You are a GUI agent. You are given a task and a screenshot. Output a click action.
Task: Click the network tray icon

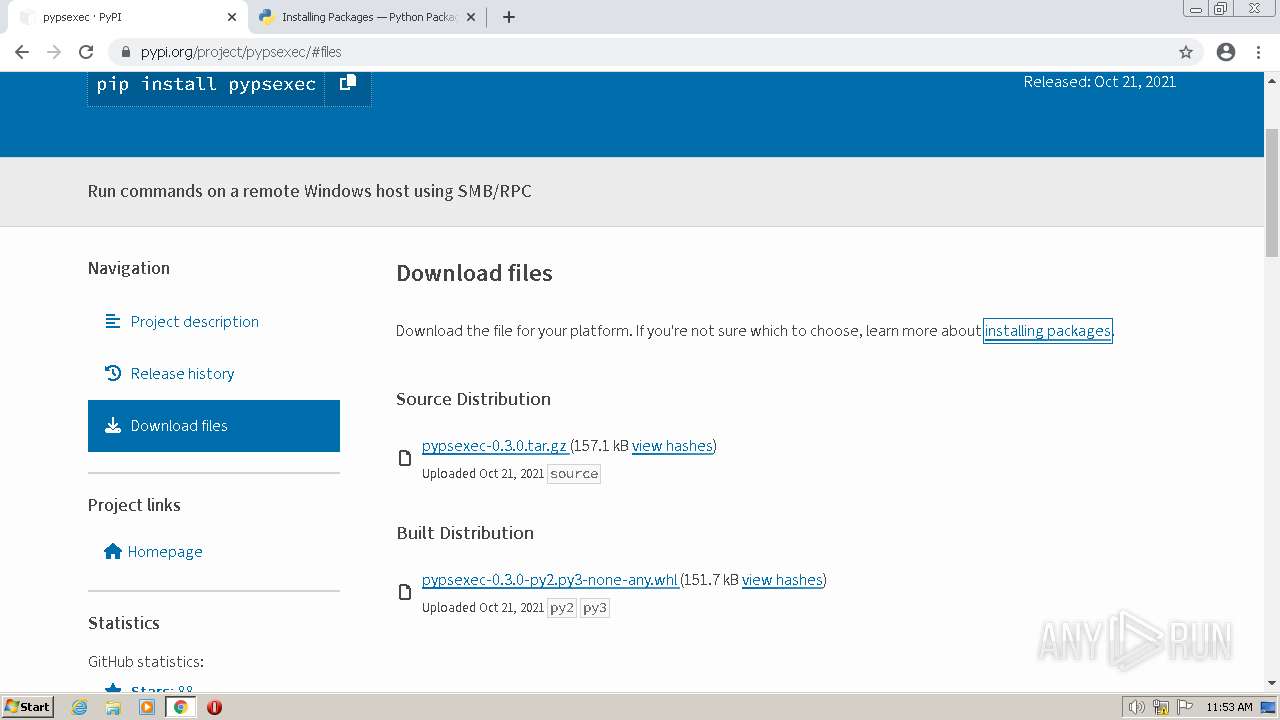point(1161,707)
